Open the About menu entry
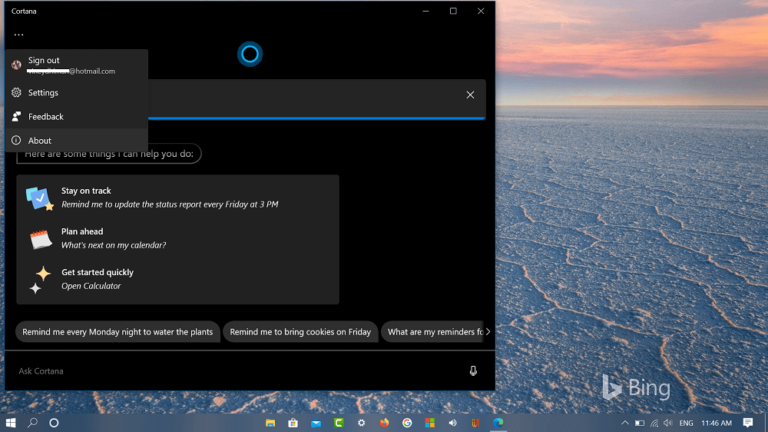 pos(76,141)
